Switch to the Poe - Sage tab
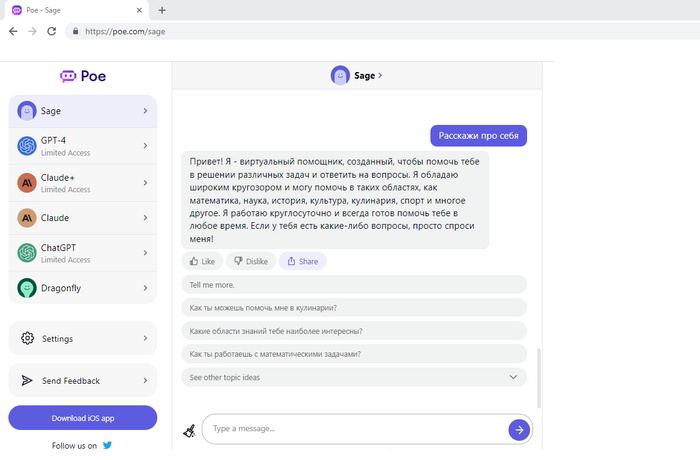700x460 pixels. 77,10
